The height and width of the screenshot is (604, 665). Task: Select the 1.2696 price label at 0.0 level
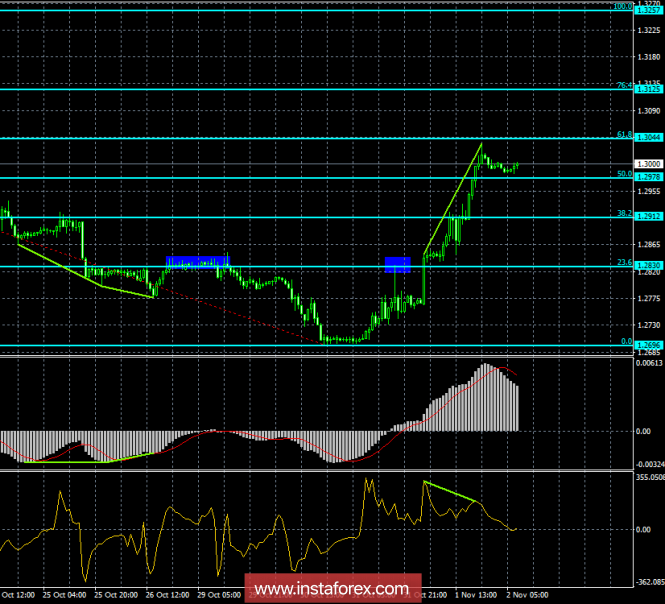click(648, 344)
